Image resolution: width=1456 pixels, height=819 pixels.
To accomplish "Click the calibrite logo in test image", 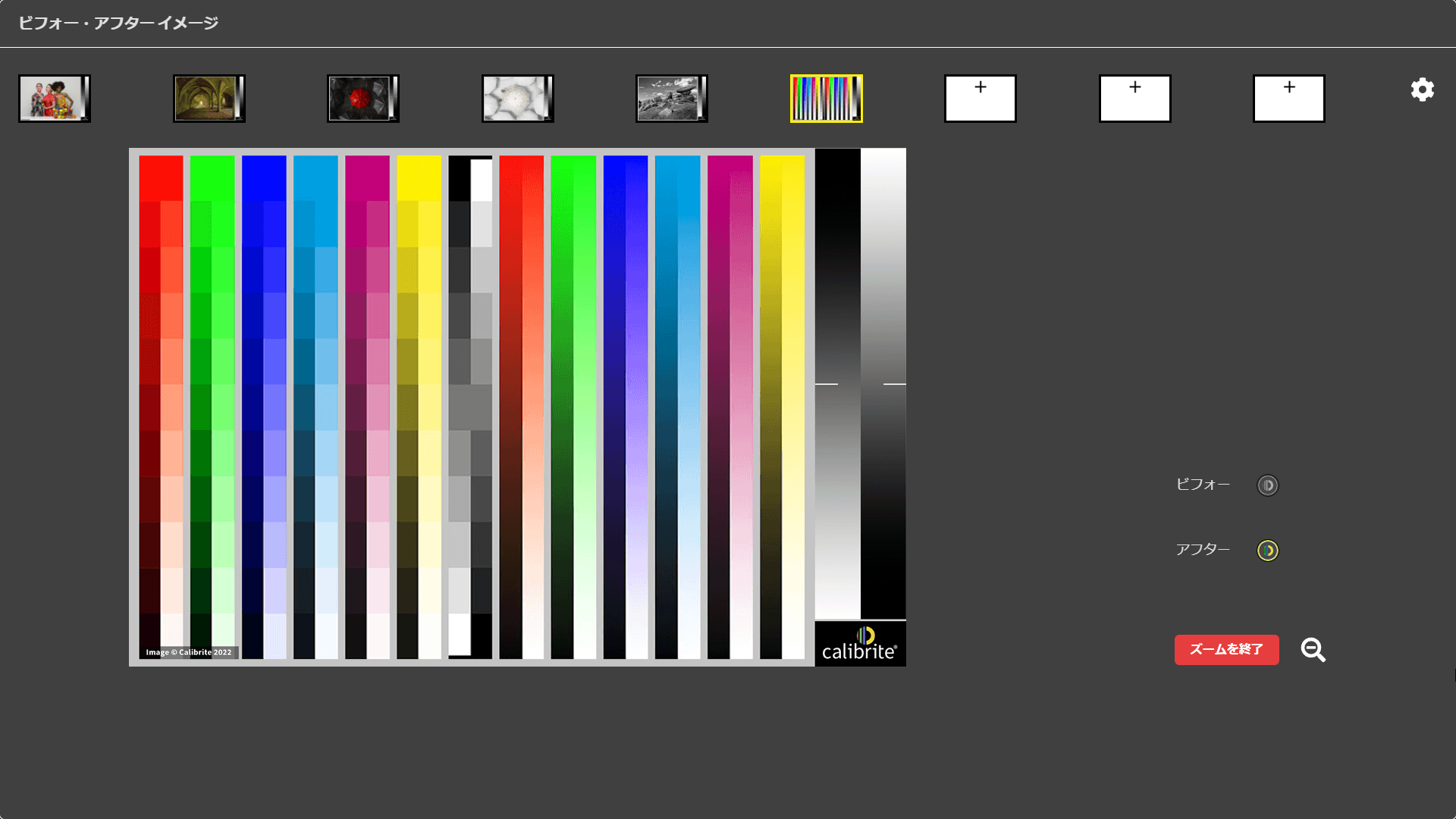I will point(860,644).
